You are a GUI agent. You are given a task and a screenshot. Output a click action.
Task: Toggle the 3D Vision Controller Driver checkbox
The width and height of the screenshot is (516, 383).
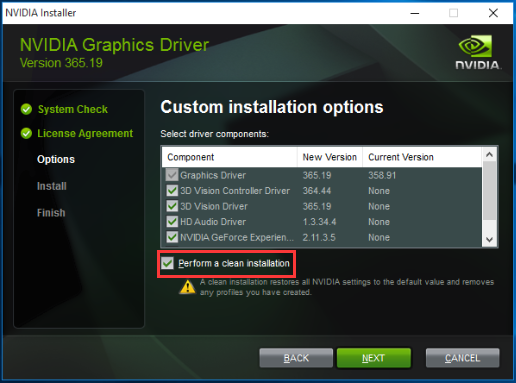[172, 191]
